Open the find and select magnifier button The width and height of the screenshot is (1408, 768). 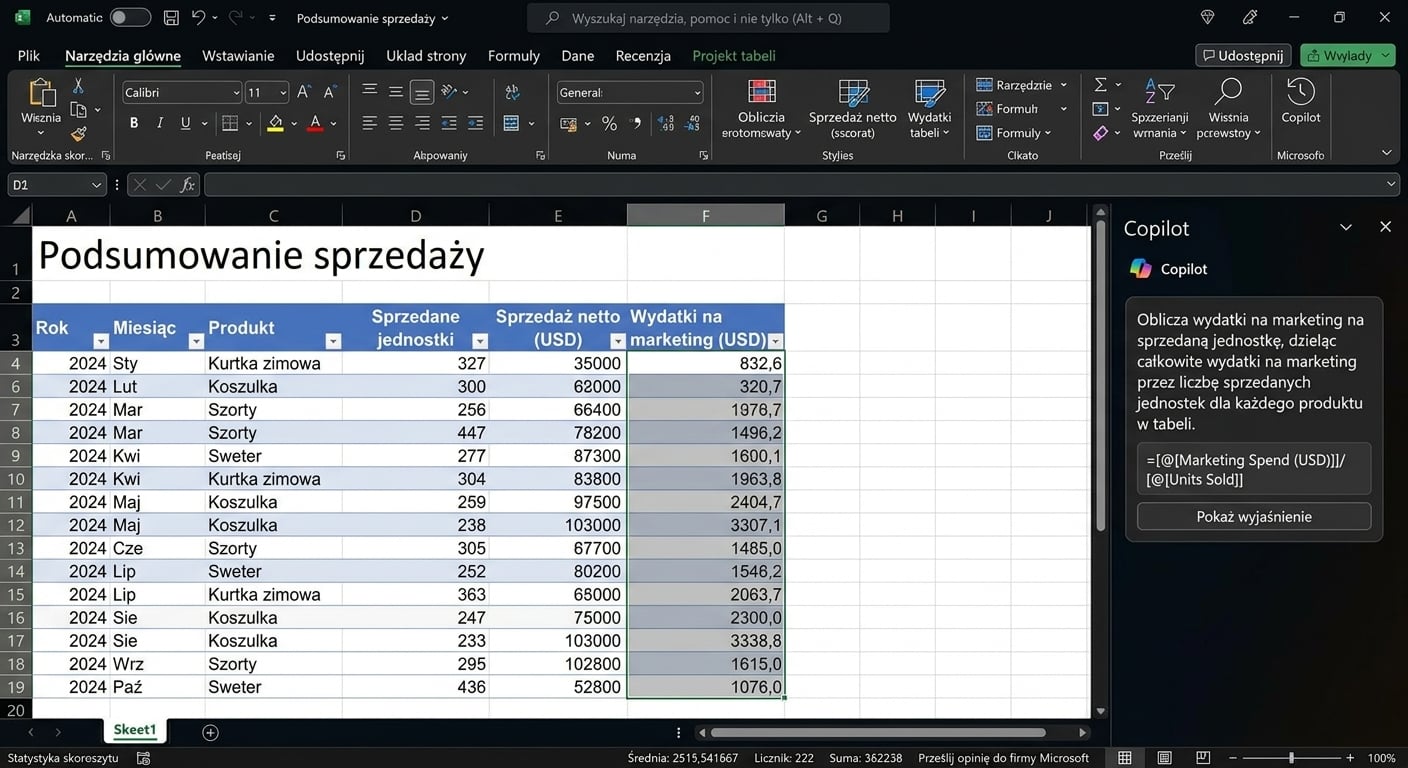(1228, 109)
